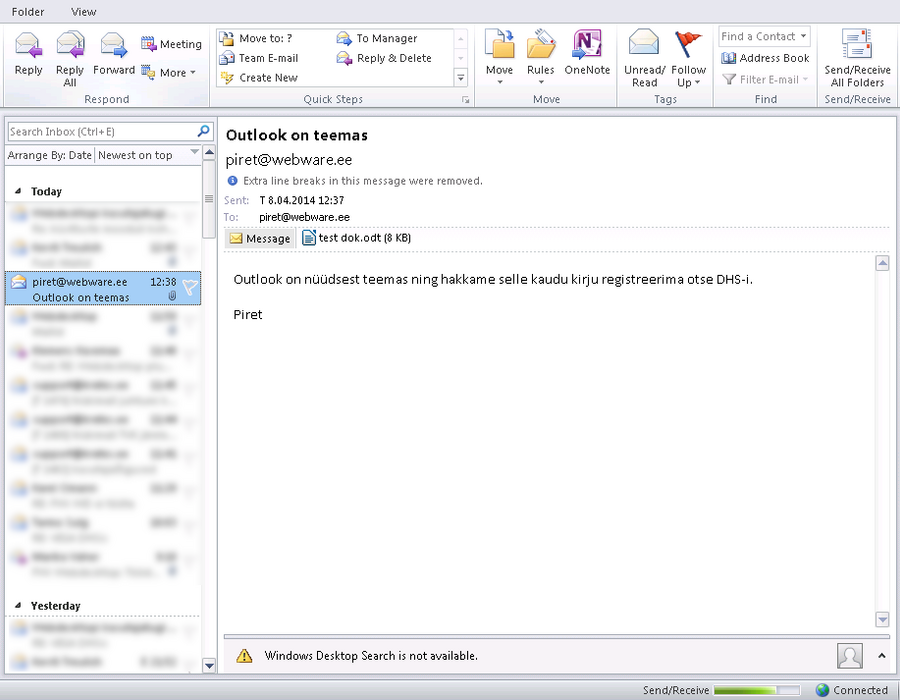
Task: Expand the Quick Steps gallery
Action: pos(460,77)
